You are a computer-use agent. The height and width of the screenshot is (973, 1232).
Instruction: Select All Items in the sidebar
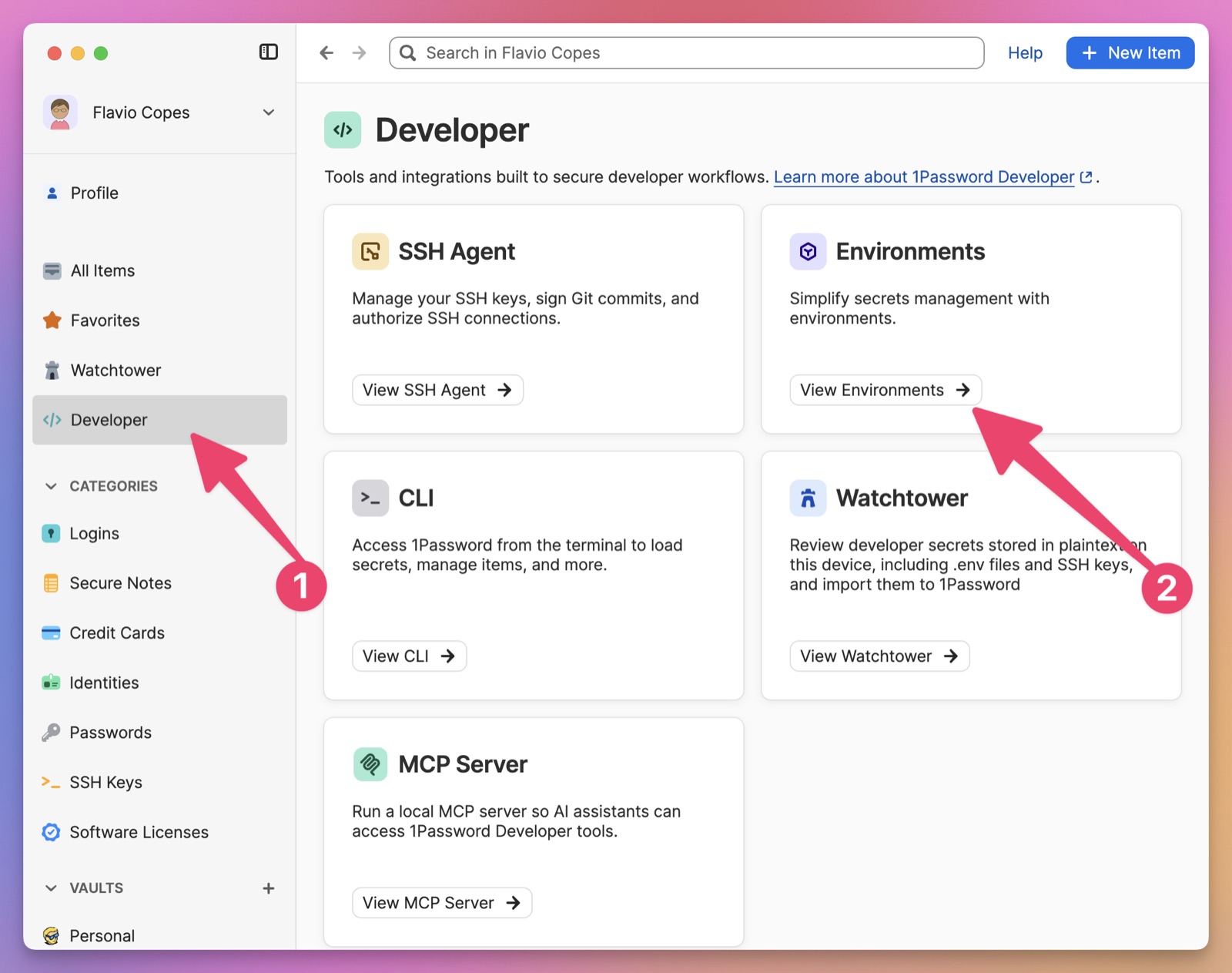pyautogui.click(x=159, y=271)
